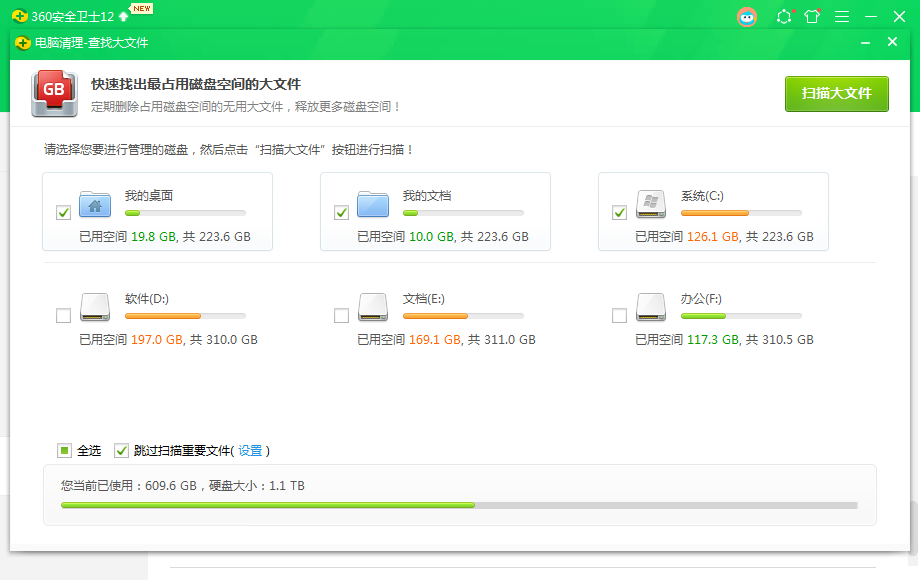Click the 办公(F:) drive icon

(651, 307)
